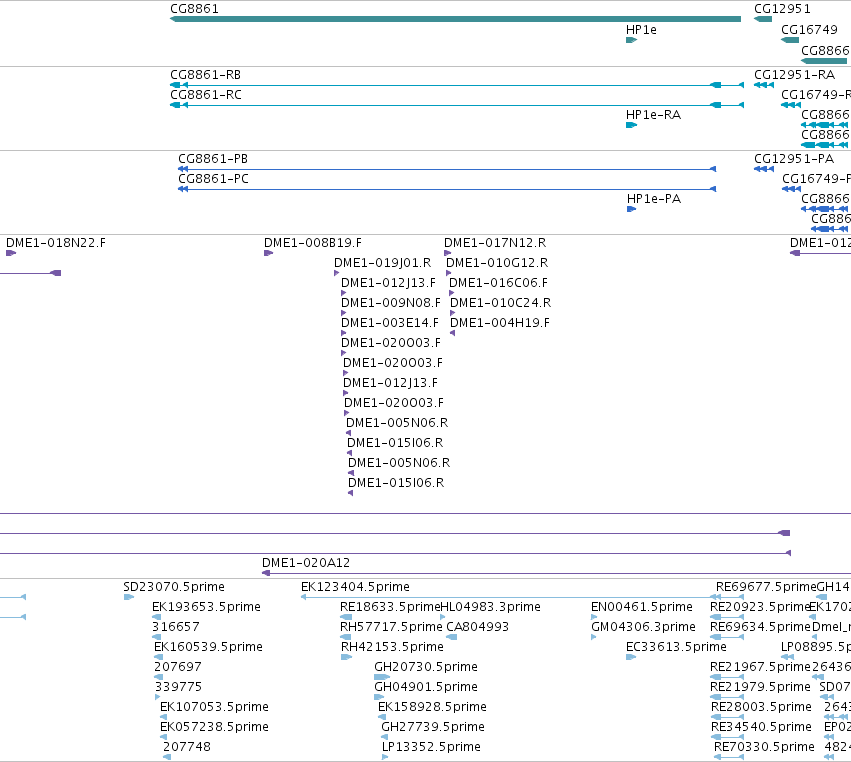
Task: Click the RE70330.5prime EST
Action: click(x=729, y=757)
